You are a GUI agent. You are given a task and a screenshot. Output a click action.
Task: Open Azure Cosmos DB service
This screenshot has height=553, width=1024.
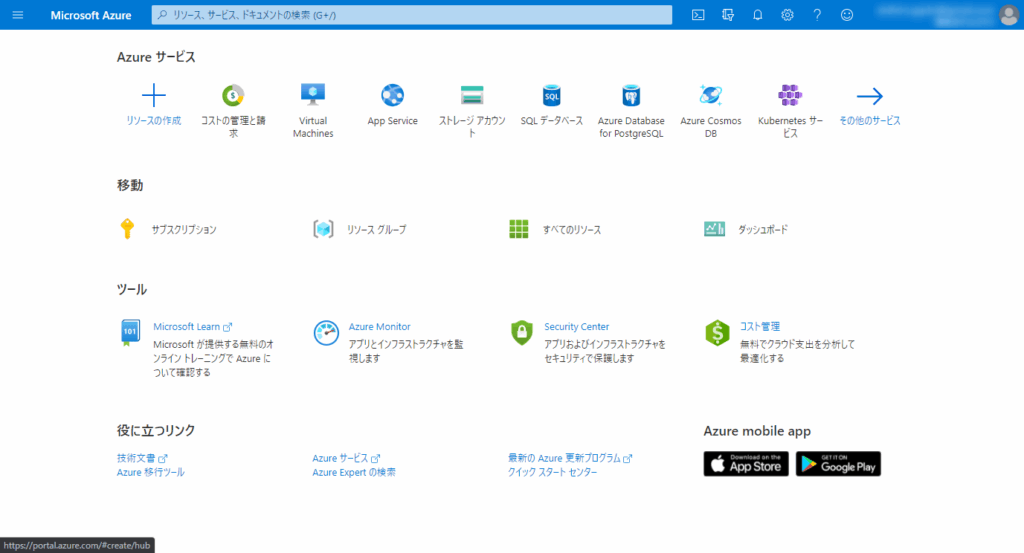coord(711,95)
